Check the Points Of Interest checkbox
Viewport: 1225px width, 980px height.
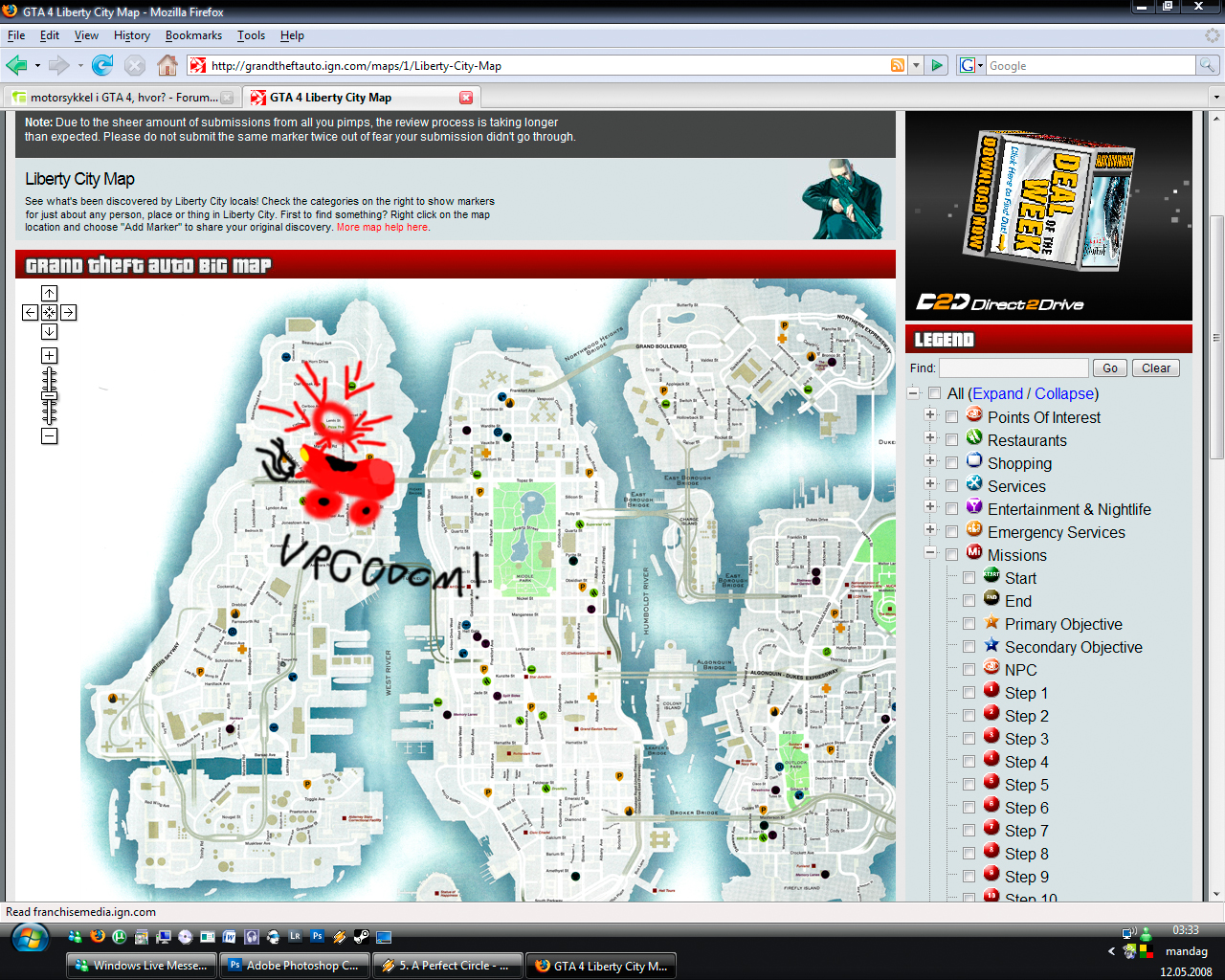click(951, 417)
